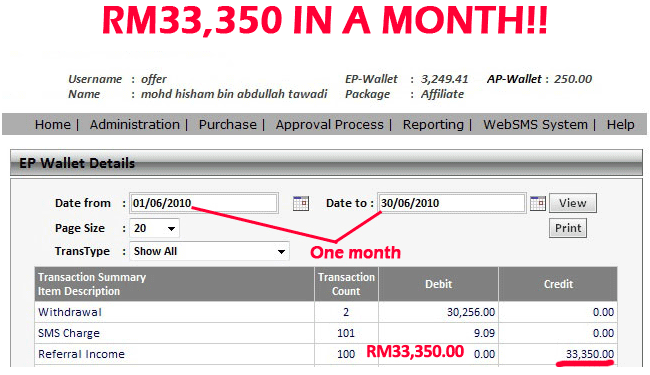Click the AP-Wallet balance 250.00
The image size is (650, 375).
(573, 79)
